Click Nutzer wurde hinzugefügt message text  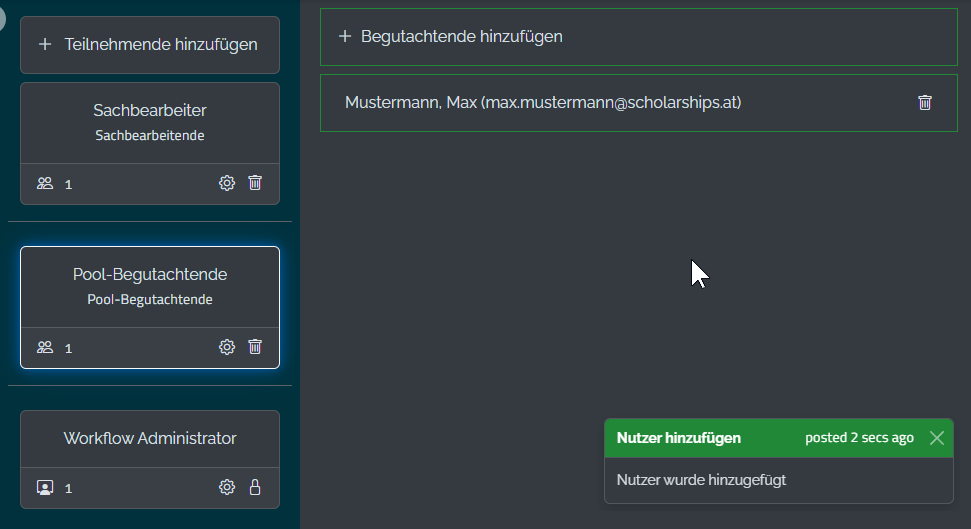(701, 480)
